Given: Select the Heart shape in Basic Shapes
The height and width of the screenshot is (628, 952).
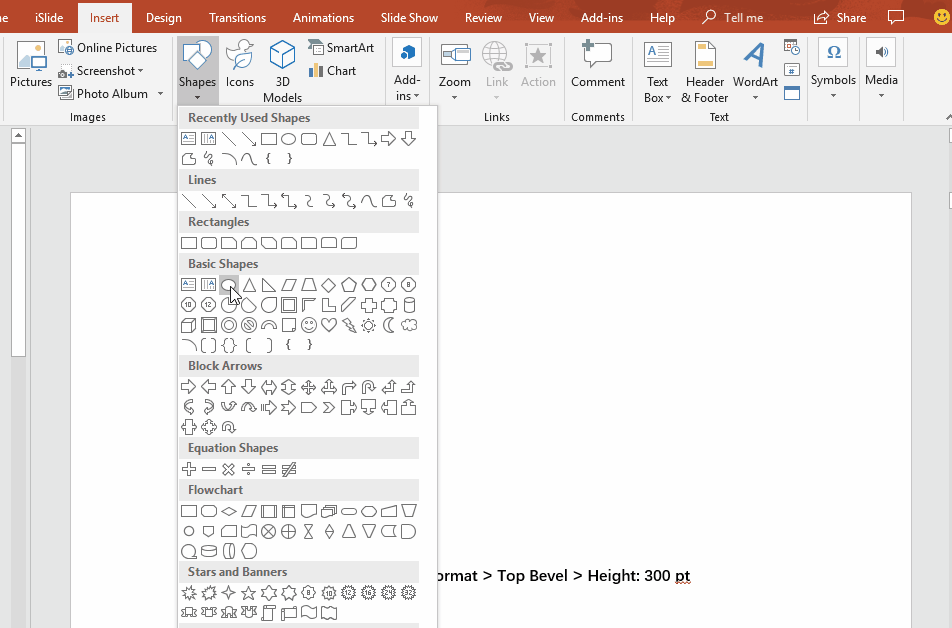Looking at the screenshot, I should (328, 325).
